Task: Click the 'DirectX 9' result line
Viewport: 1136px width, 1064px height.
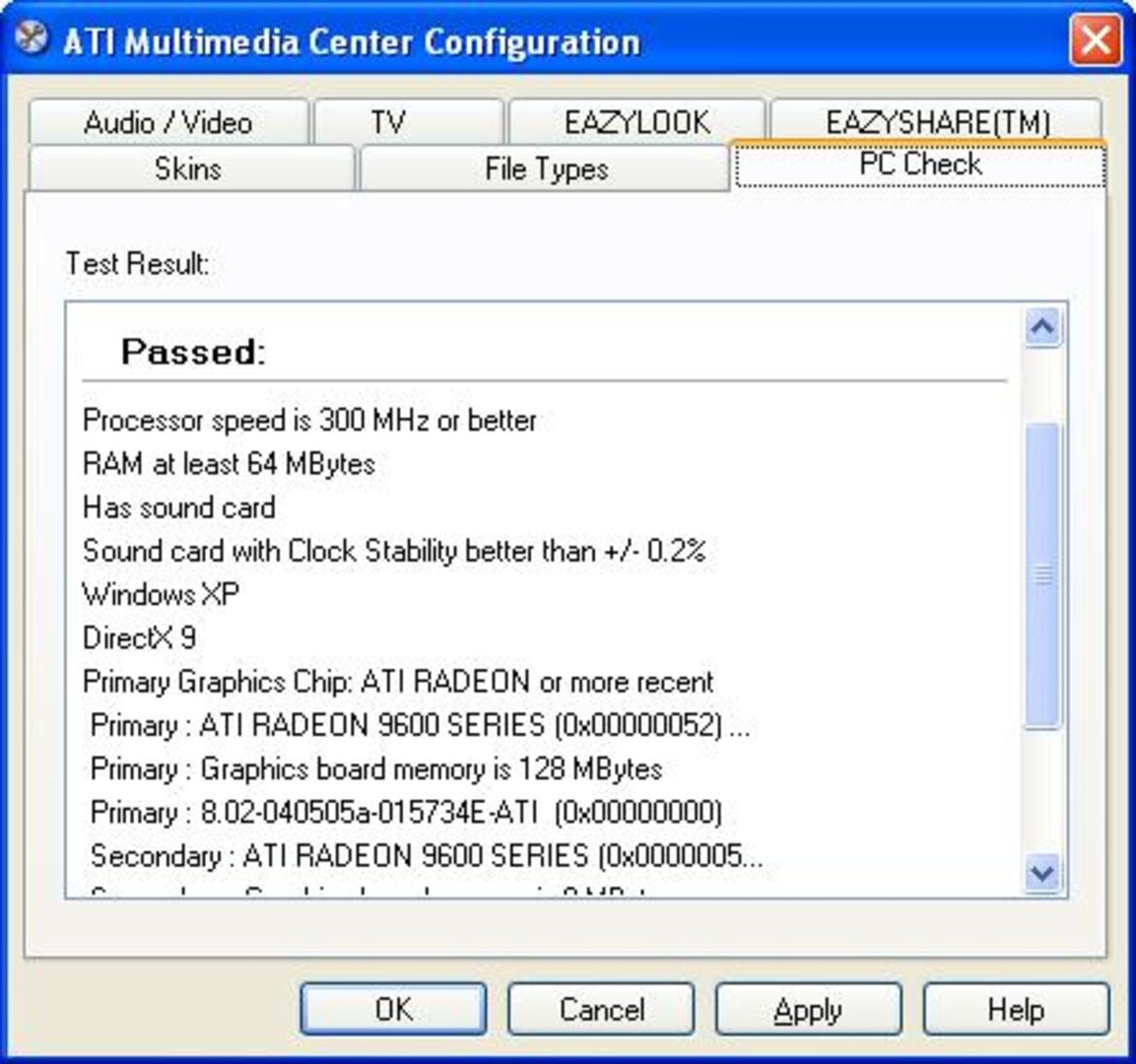Action: click(139, 638)
